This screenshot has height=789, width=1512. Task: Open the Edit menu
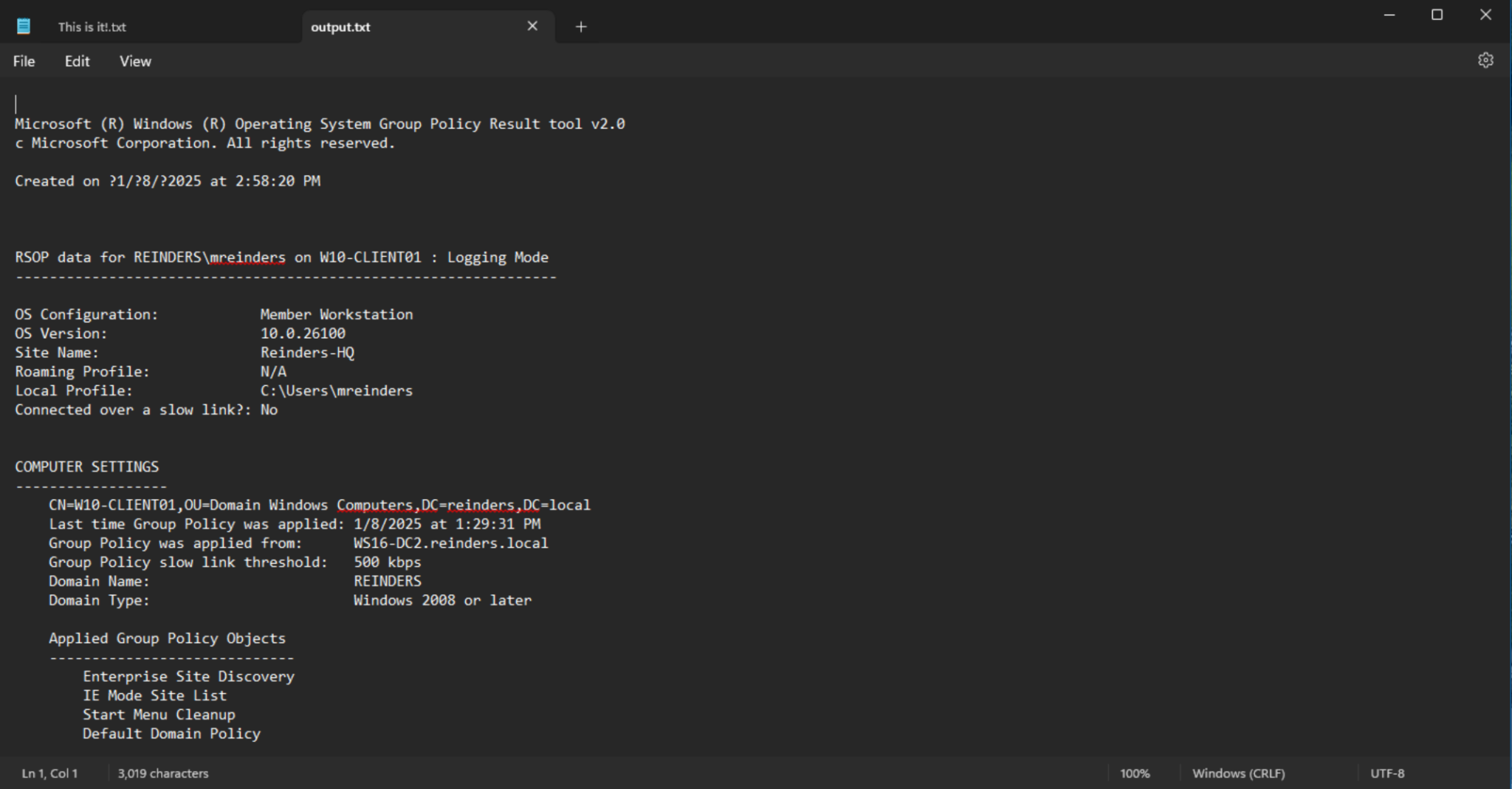(76, 61)
